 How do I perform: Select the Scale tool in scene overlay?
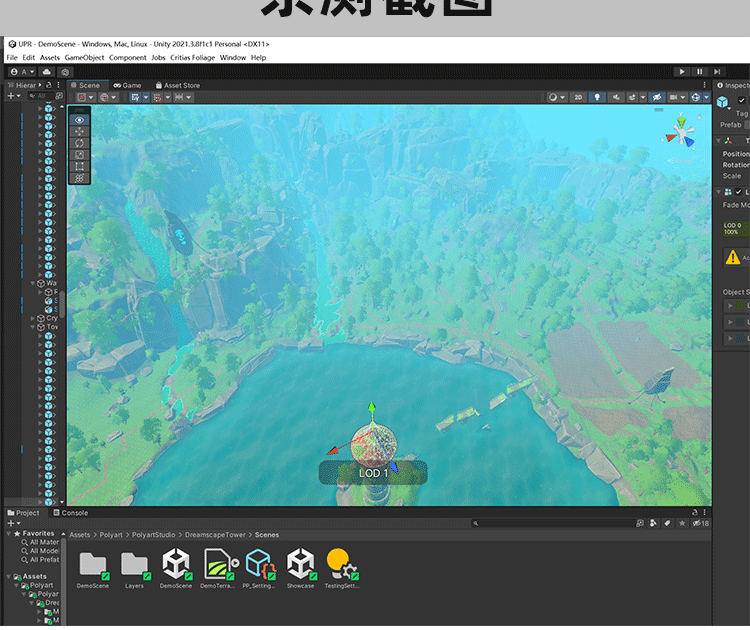pos(79,155)
